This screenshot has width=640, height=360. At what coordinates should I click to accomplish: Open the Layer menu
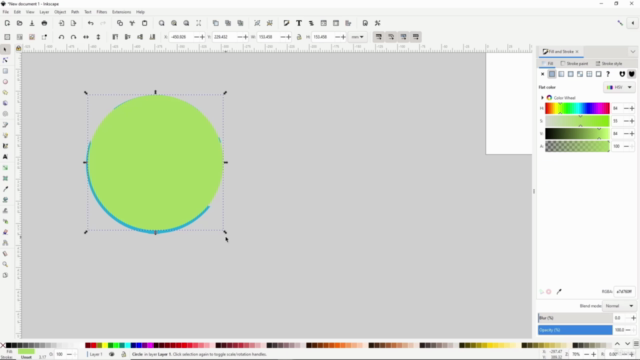click(x=44, y=12)
